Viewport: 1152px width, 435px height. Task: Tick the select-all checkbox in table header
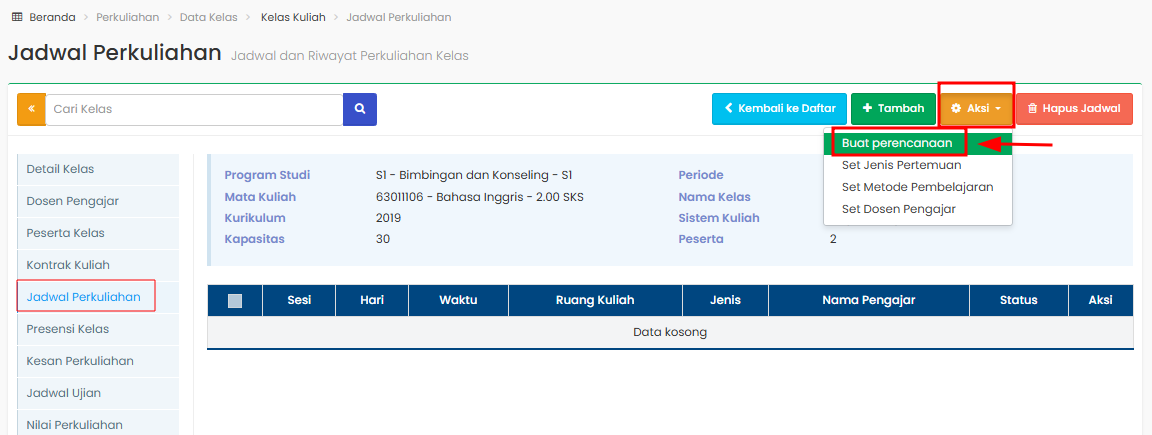235,300
